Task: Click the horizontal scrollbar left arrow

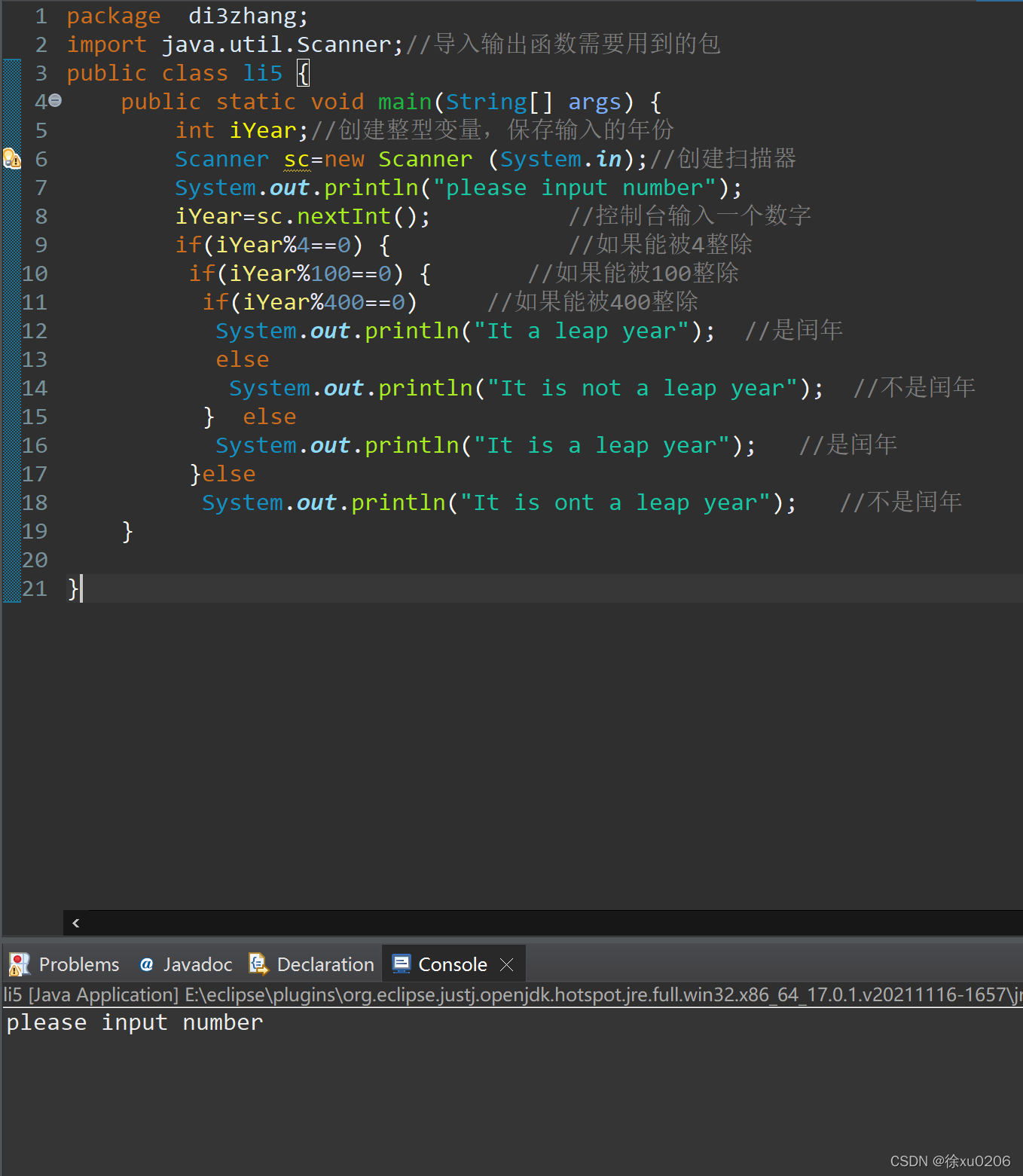Action: click(75, 923)
